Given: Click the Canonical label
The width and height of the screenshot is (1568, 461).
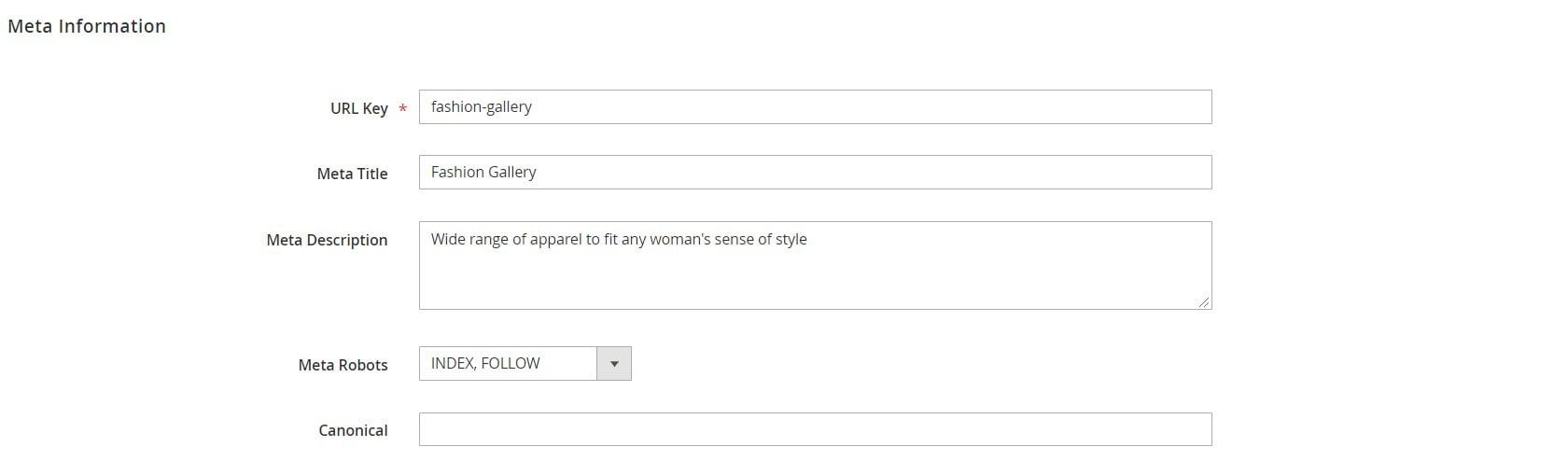Looking at the screenshot, I should (353, 430).
